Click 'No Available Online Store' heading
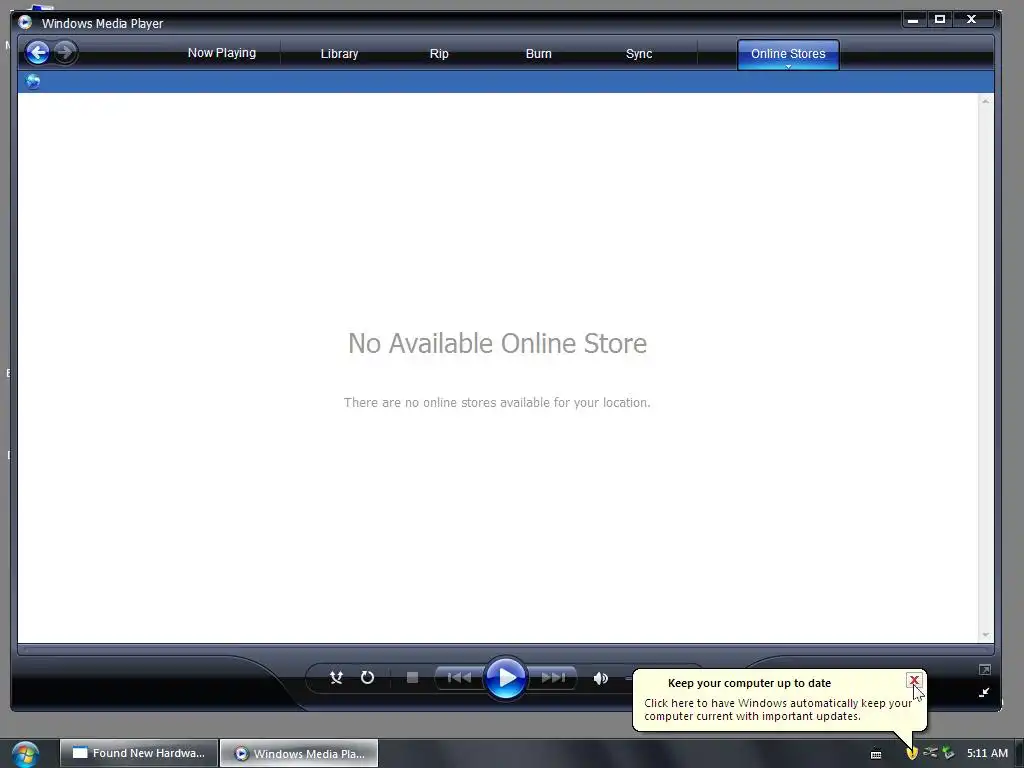1024x768 pixels. pyautogui.click(x=498, y=344)
